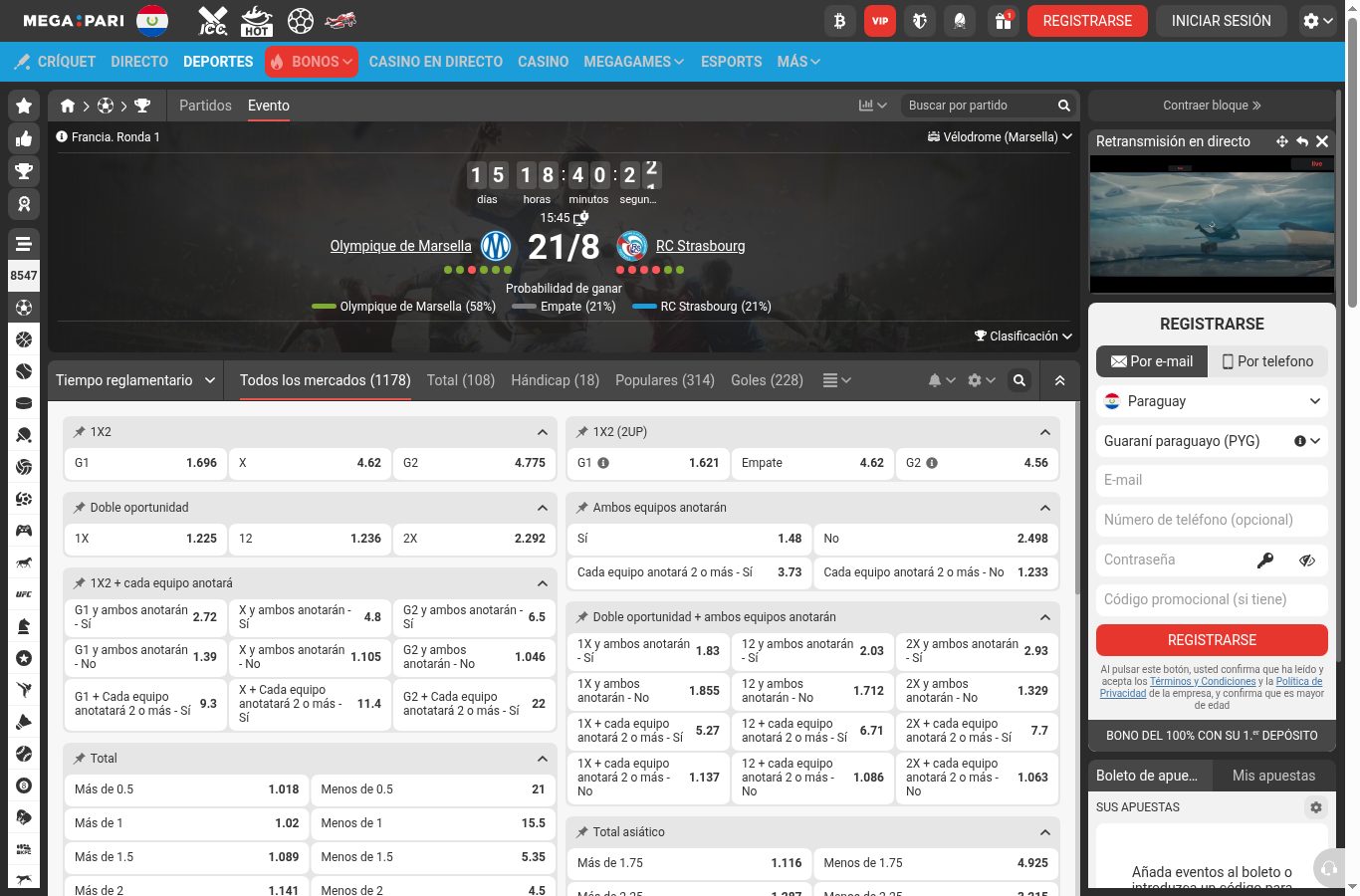Expand the MEGAGAMES dropdown
The image size is (1360, 896).
coord(634,62)
